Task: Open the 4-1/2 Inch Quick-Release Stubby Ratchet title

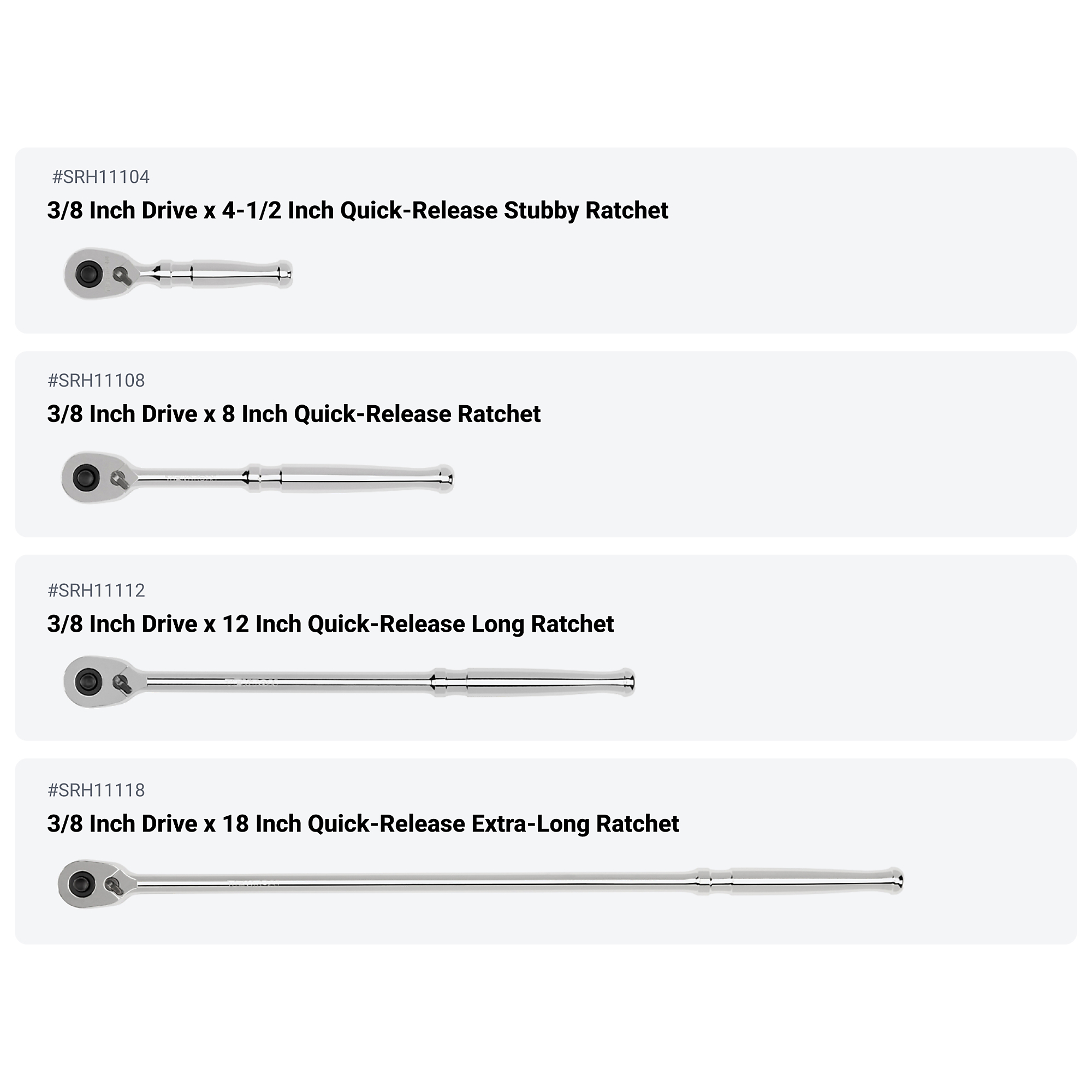Action: 357,210
